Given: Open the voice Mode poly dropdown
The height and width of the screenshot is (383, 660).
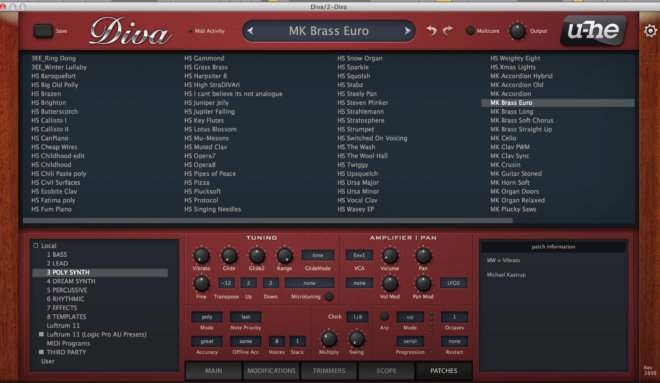Looking at the screenshot, I should click(207, 317).
